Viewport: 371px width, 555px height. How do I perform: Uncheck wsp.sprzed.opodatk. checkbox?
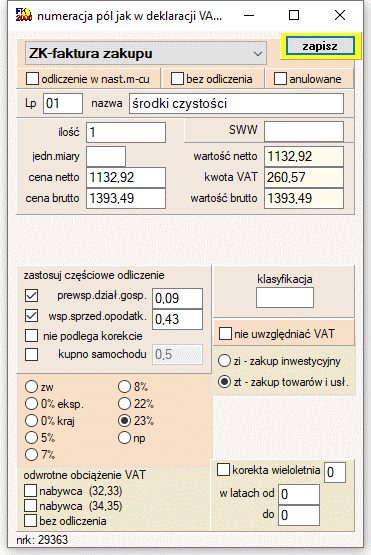[x=32, y=316]
